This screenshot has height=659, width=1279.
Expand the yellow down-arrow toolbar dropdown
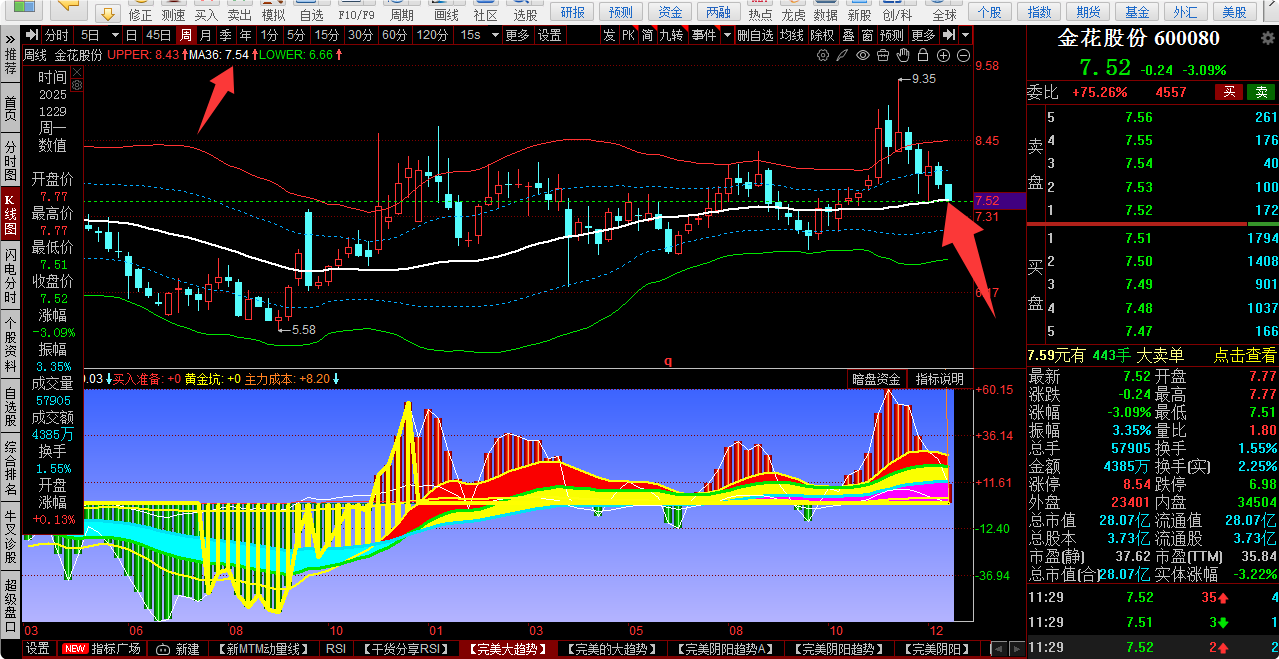click(x=108, y=14)
